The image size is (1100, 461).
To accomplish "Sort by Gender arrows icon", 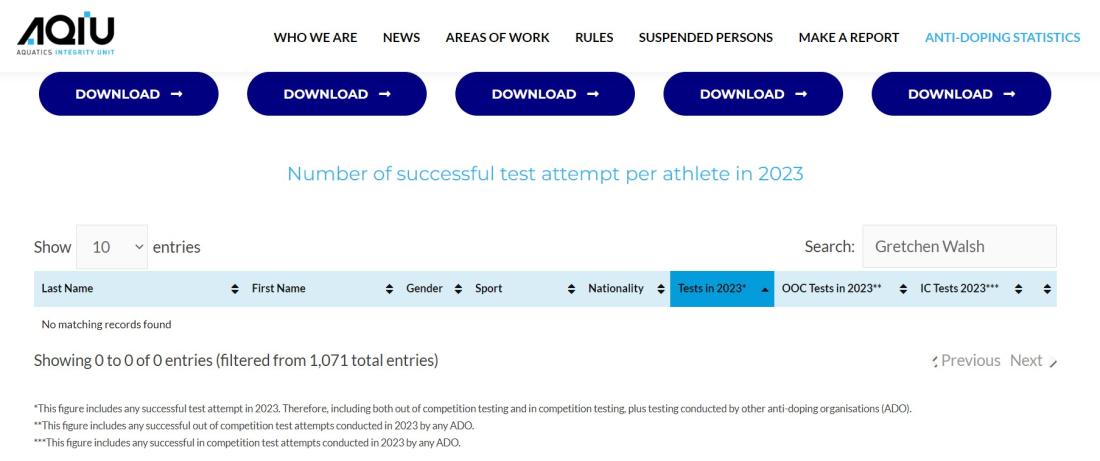I will click(458, 289).
